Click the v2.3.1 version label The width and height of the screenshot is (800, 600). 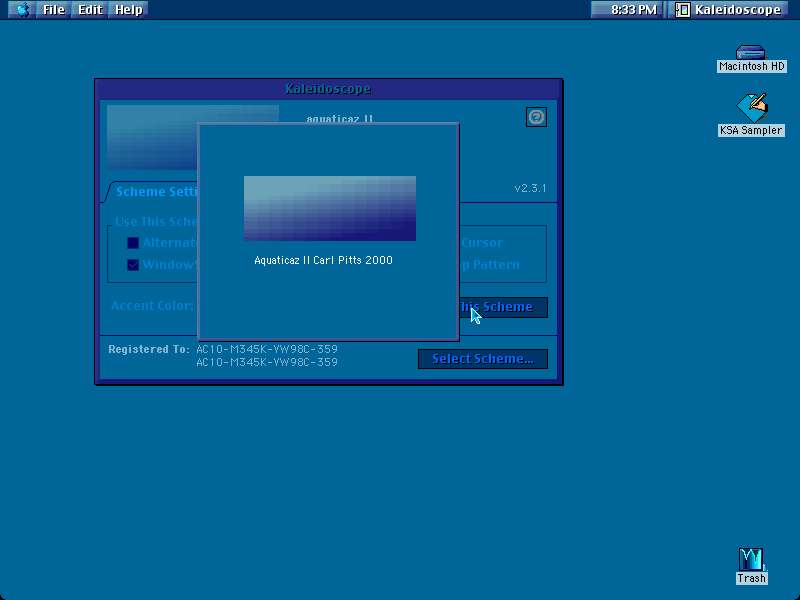(x=530, y=188)
